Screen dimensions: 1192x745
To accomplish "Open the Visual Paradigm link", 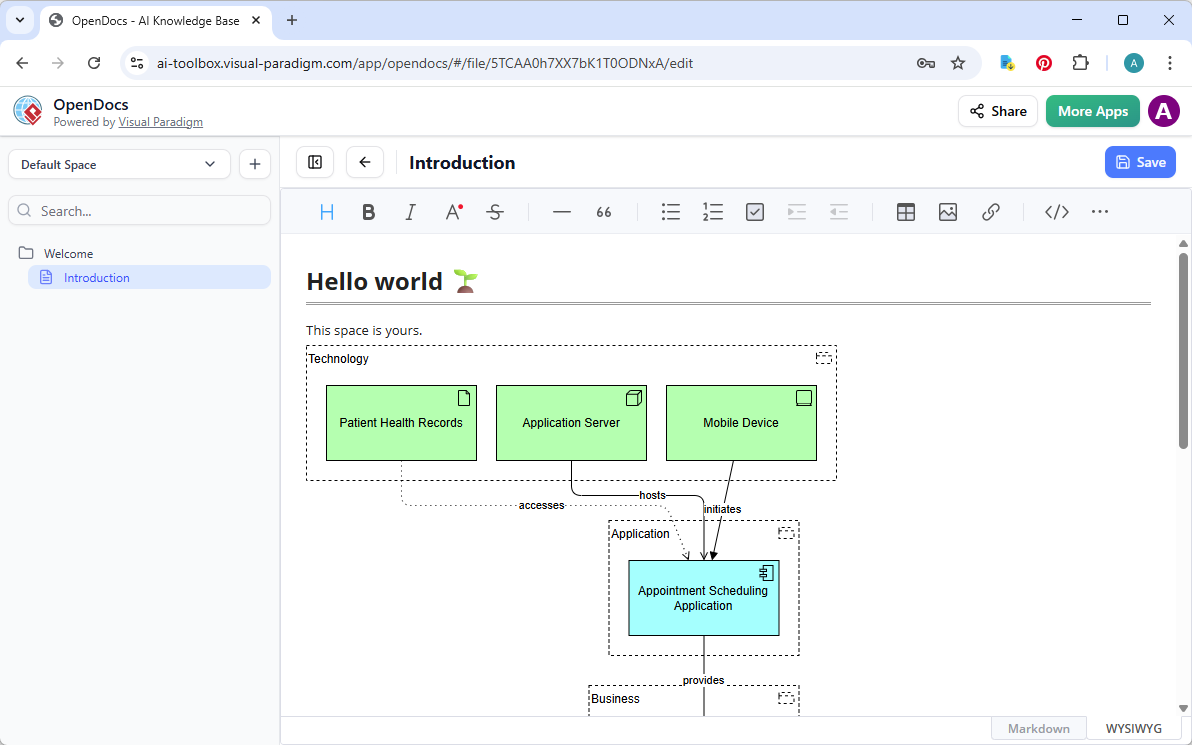I will point(160,122).
